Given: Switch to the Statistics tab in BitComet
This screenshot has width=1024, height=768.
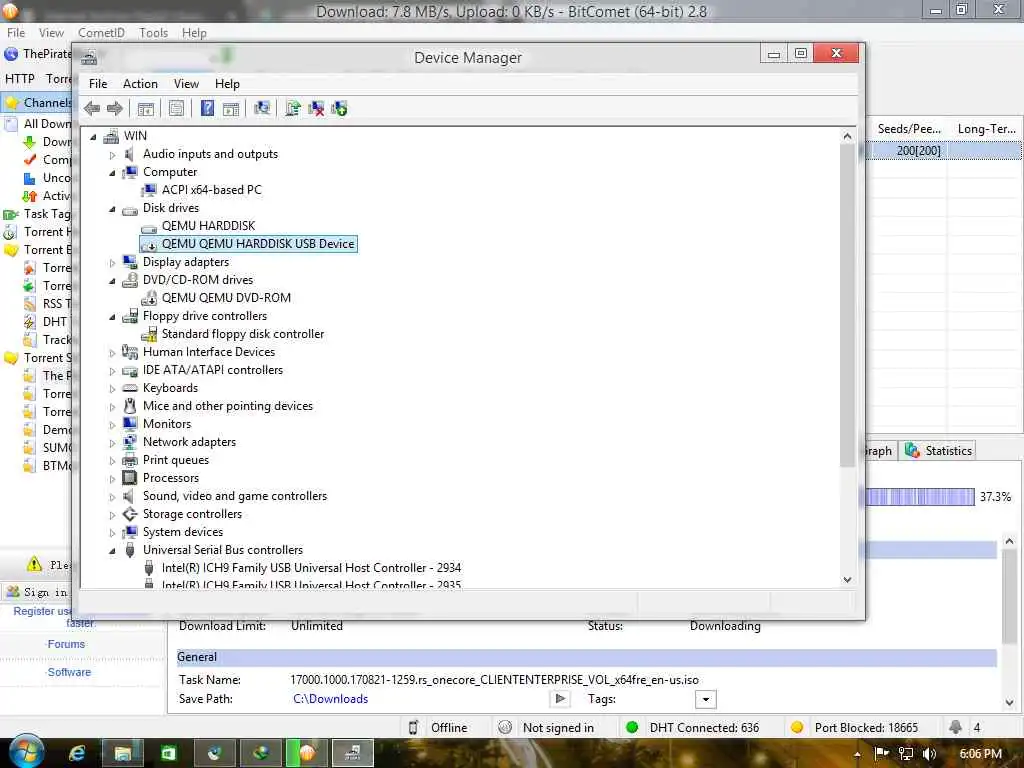Looking at the screenshot, I should [x=938, y=451].
